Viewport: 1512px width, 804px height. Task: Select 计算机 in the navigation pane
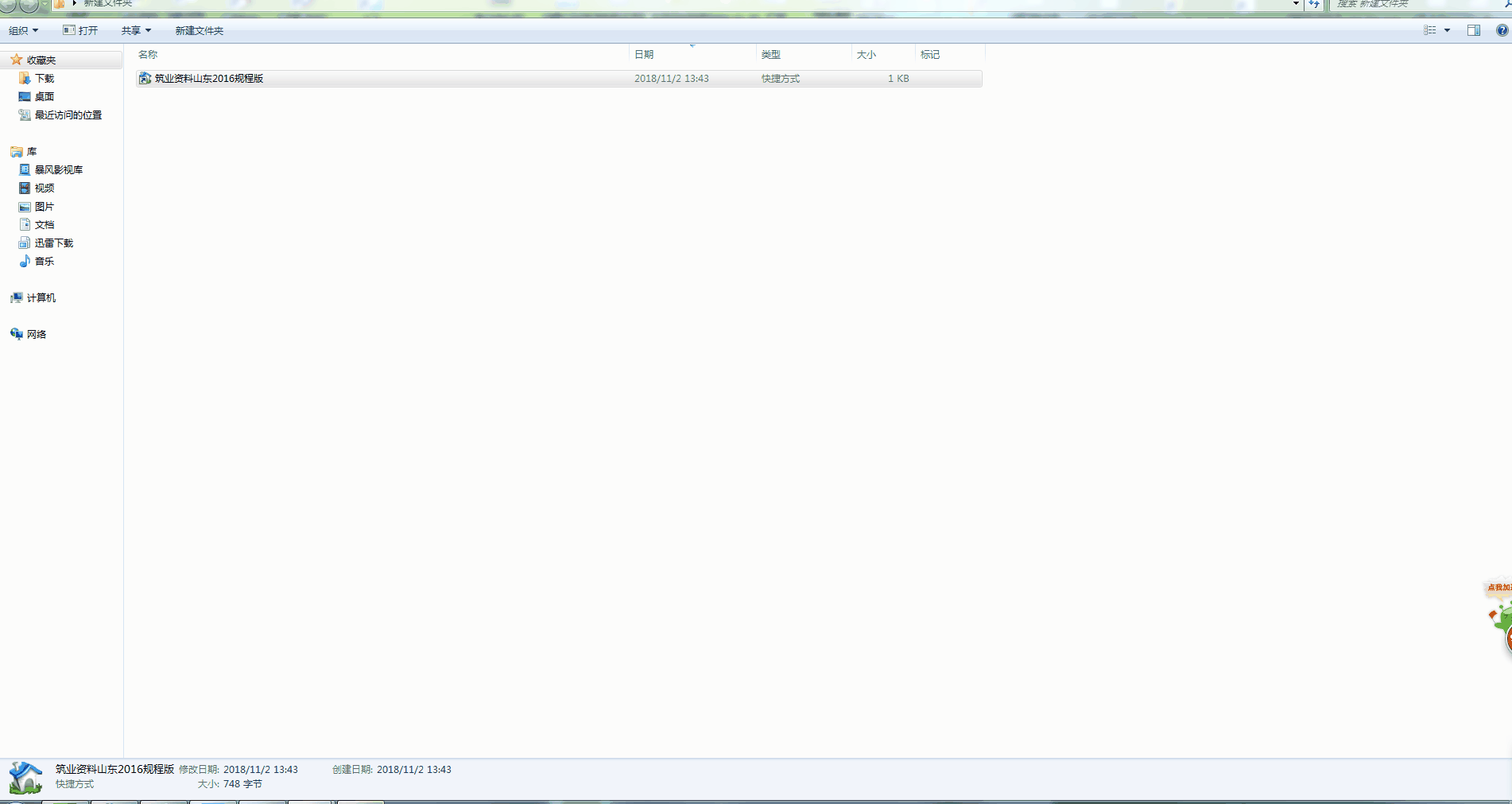[x=41, y=298]
